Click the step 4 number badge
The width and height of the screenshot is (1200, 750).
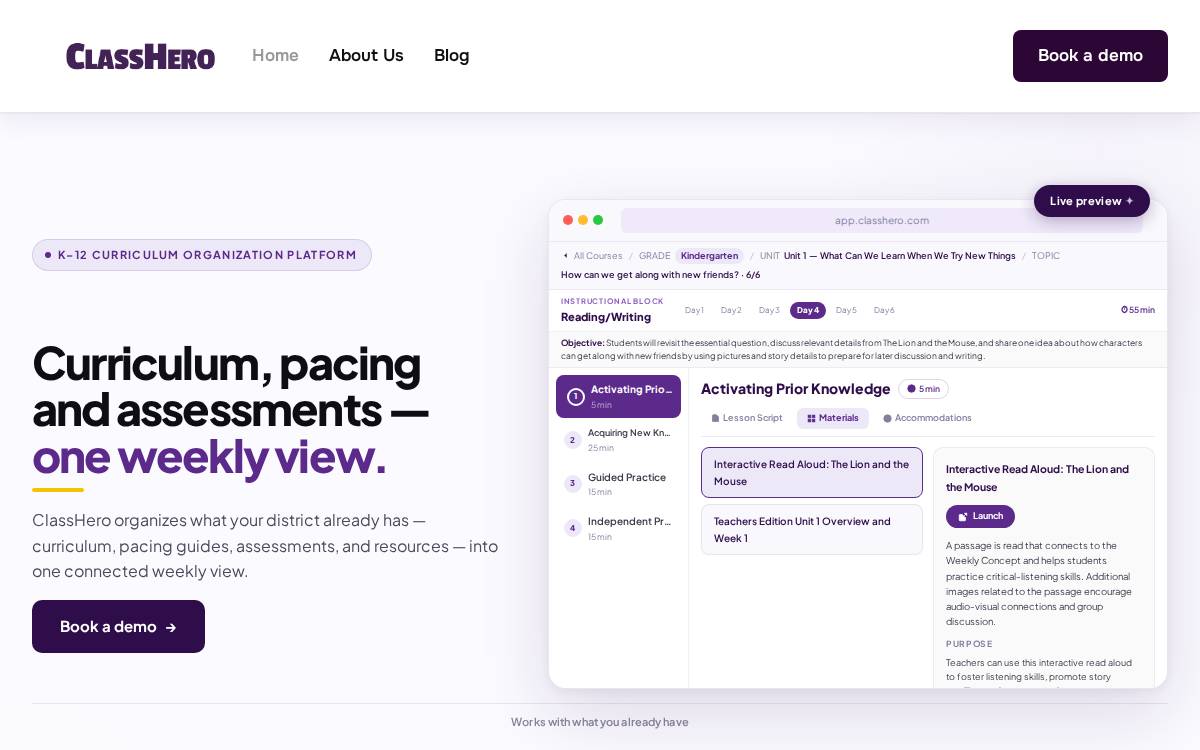572,528
